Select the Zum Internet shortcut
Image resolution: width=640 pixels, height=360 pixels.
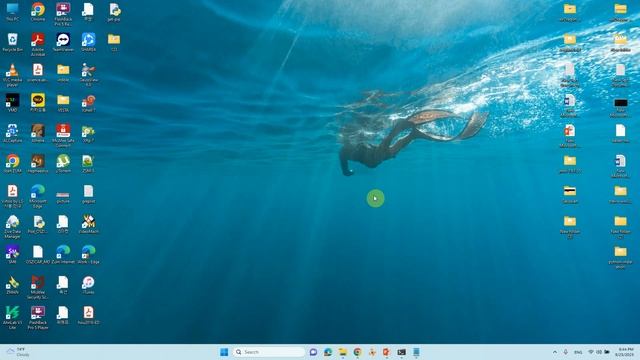tap(63, 254)
